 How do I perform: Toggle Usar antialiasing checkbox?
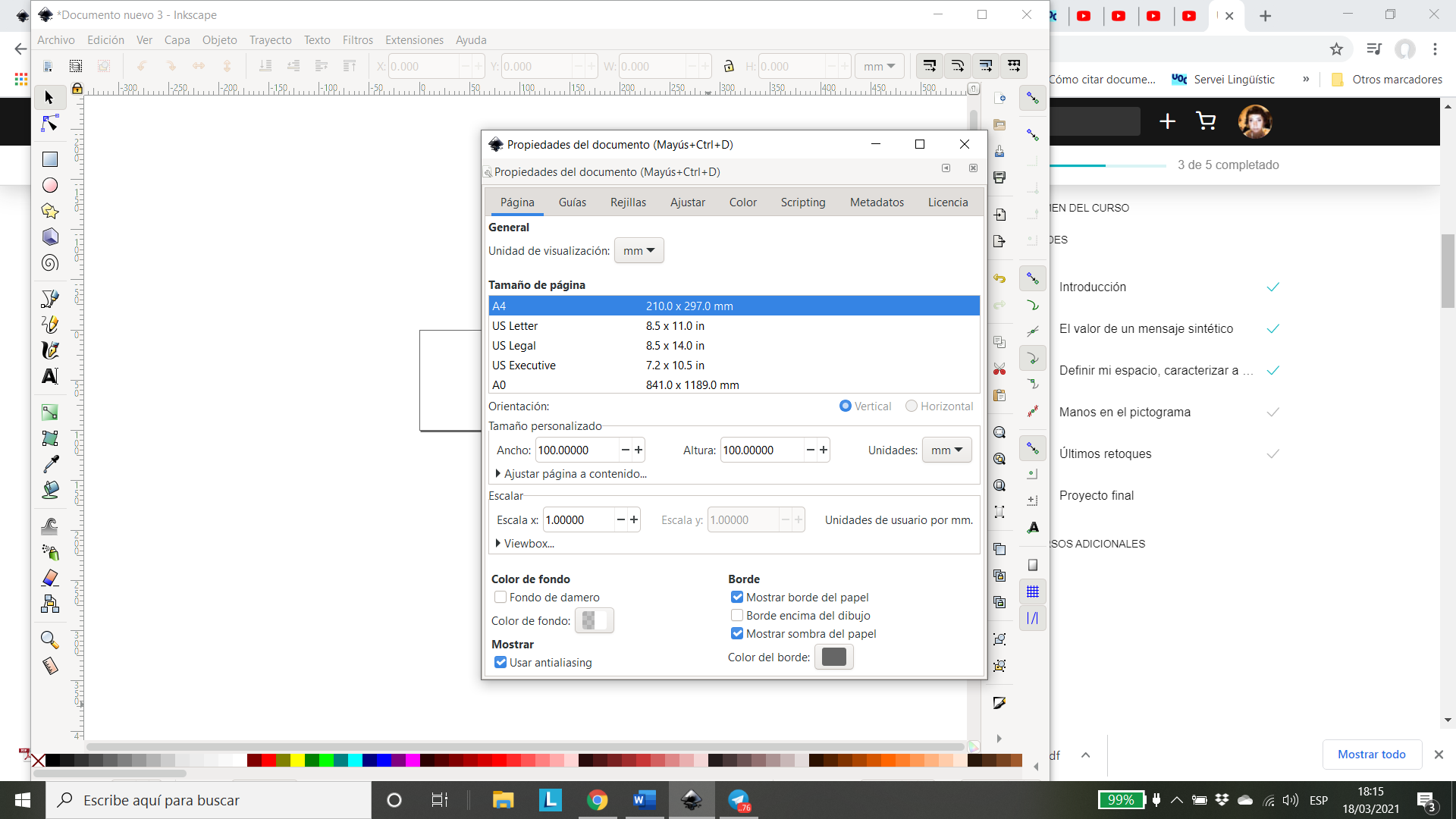[499, 662]
